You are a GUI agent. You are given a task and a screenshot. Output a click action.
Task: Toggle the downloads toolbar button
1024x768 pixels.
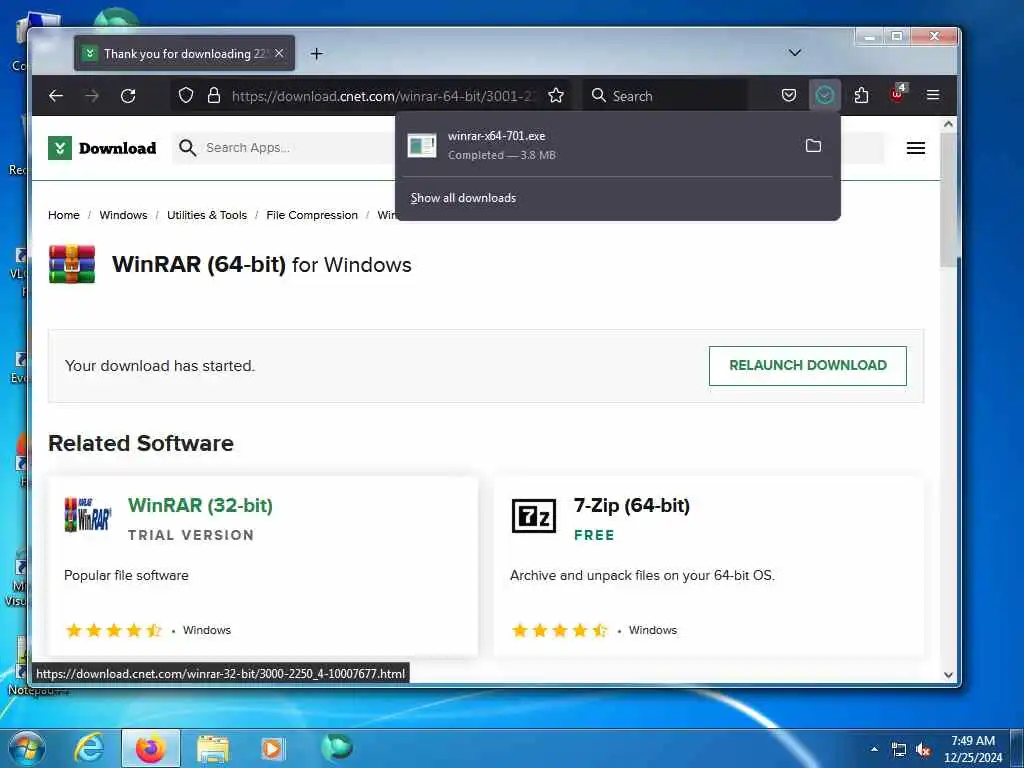(825, 96)
